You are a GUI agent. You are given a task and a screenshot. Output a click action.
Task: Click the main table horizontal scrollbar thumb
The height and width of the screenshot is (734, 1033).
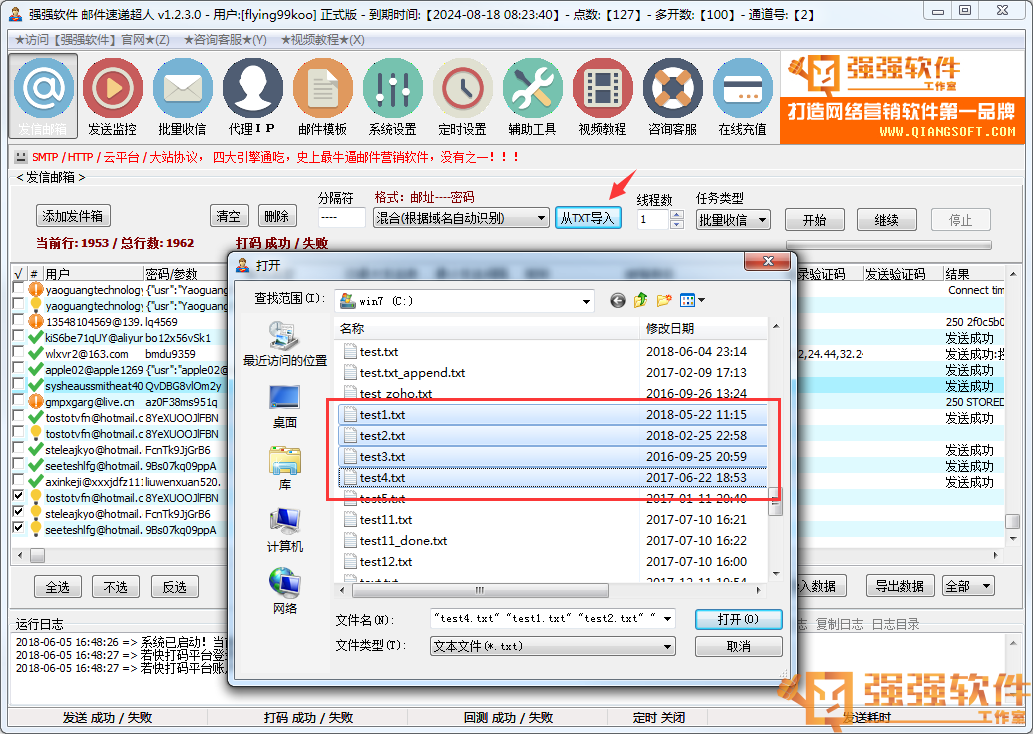pos(38,555)
